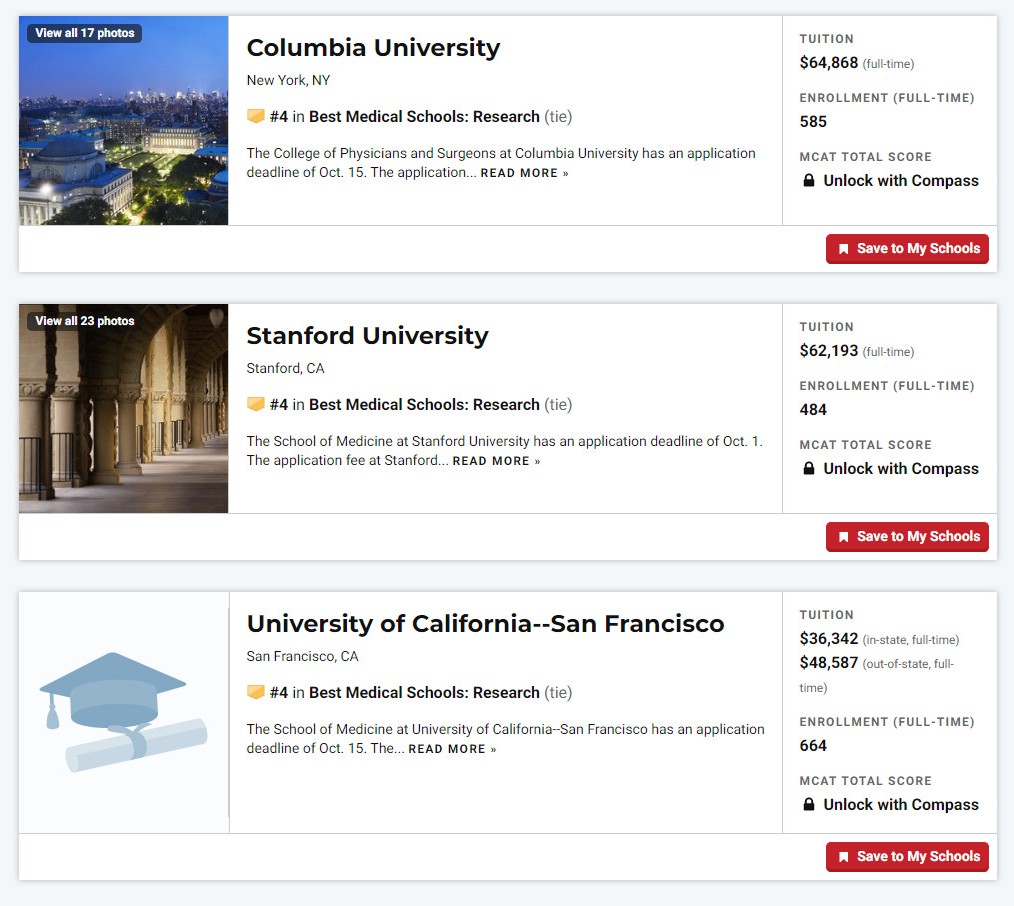1014x906 pixels.
Task: Open the Columbia University title link
Action: tap(373, 48)
